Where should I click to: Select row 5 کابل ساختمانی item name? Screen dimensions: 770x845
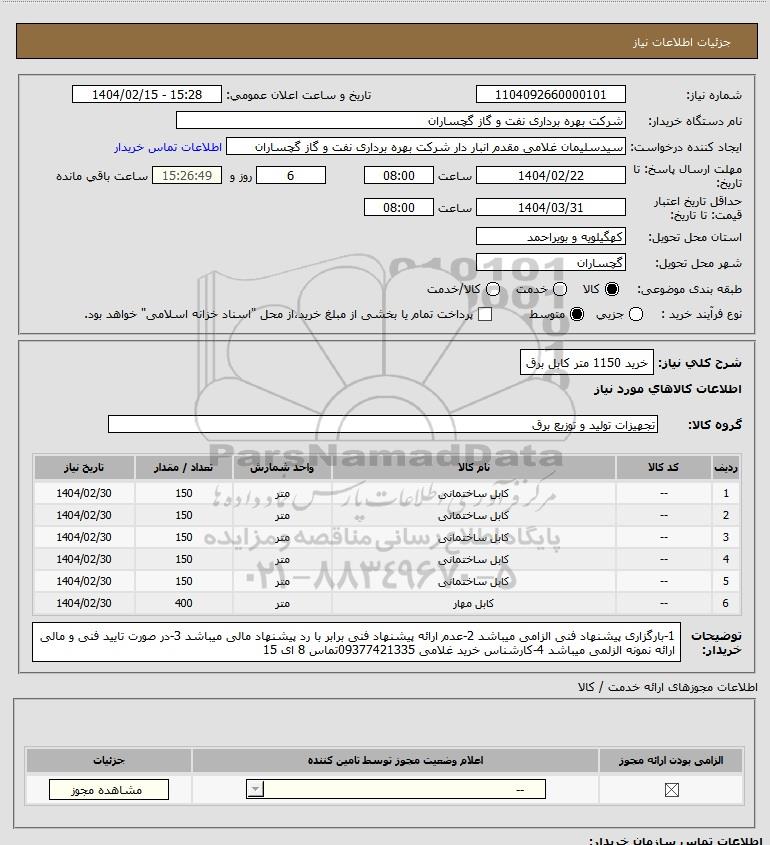tap(474, 581)
